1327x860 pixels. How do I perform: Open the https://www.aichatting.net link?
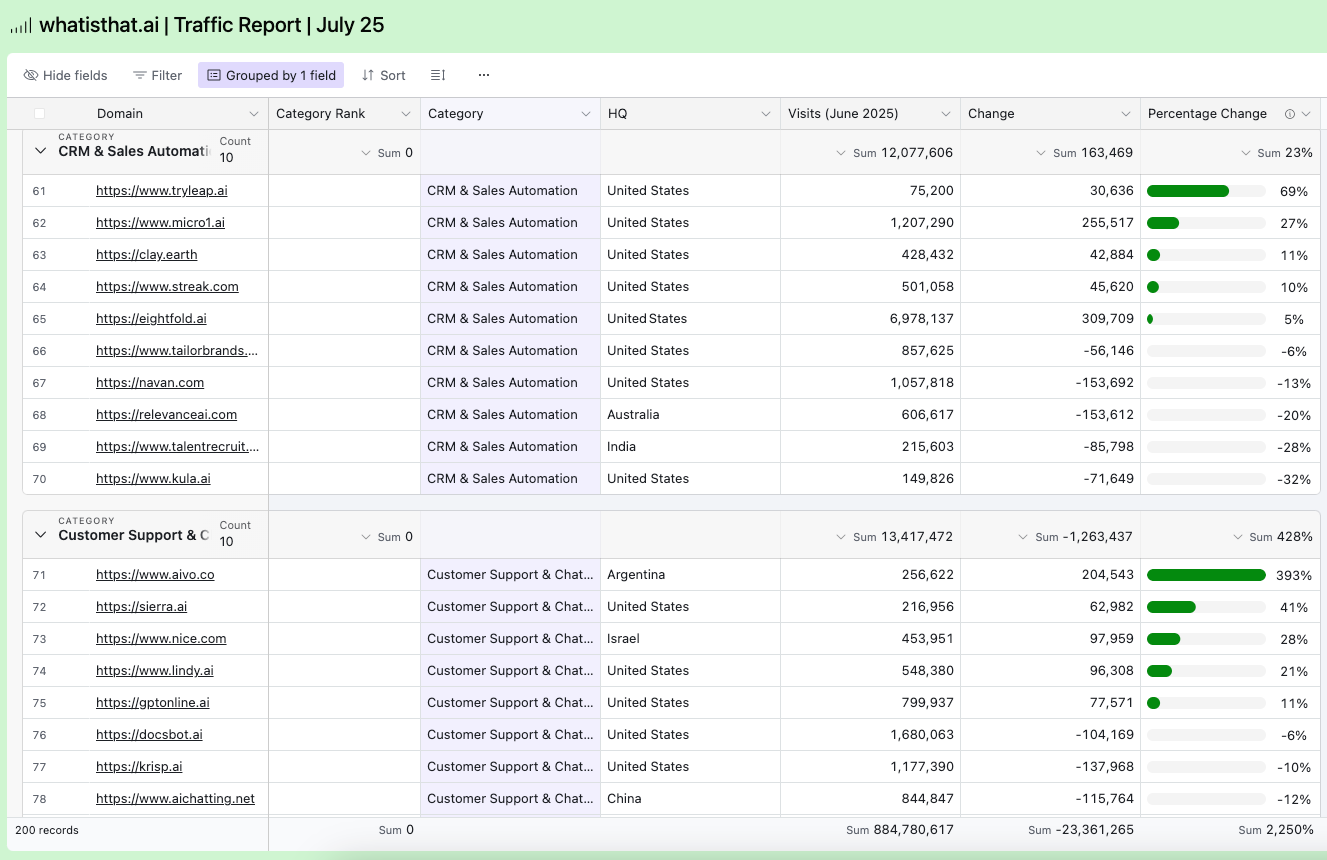pos(175,799)
